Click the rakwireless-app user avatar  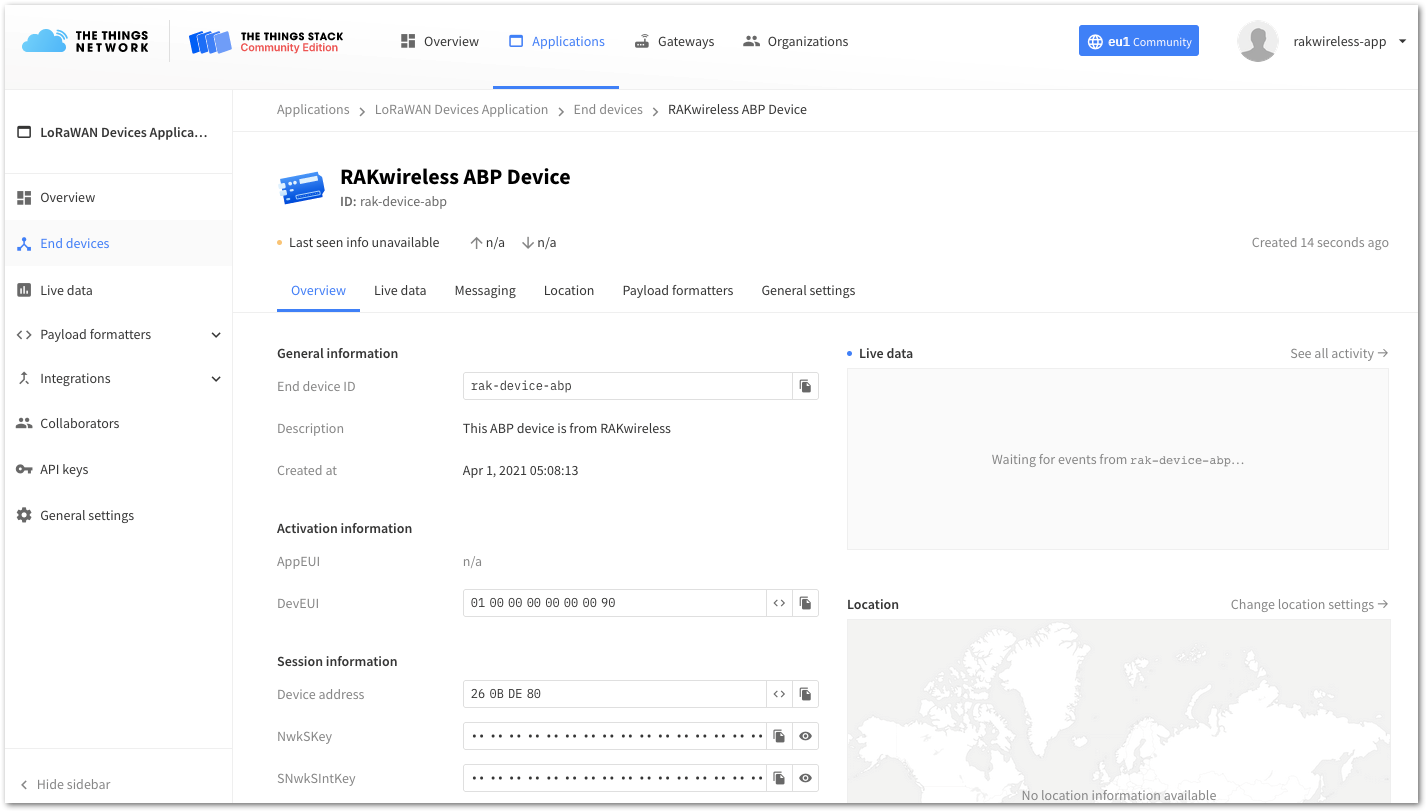[1257, 41]
